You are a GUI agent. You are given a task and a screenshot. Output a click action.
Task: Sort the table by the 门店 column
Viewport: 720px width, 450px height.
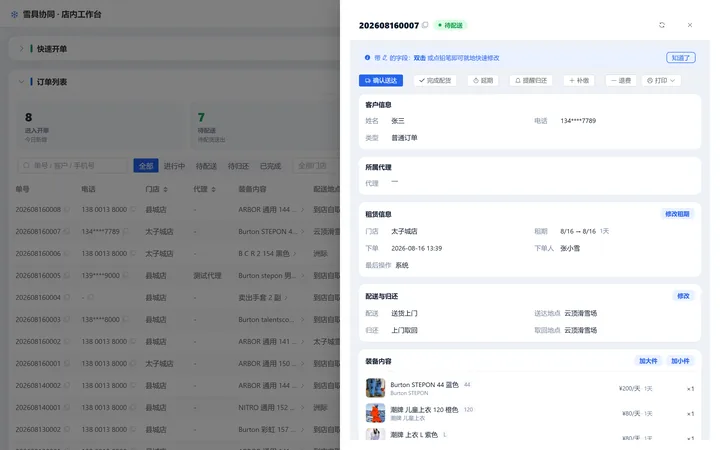(x=165, y=189)
